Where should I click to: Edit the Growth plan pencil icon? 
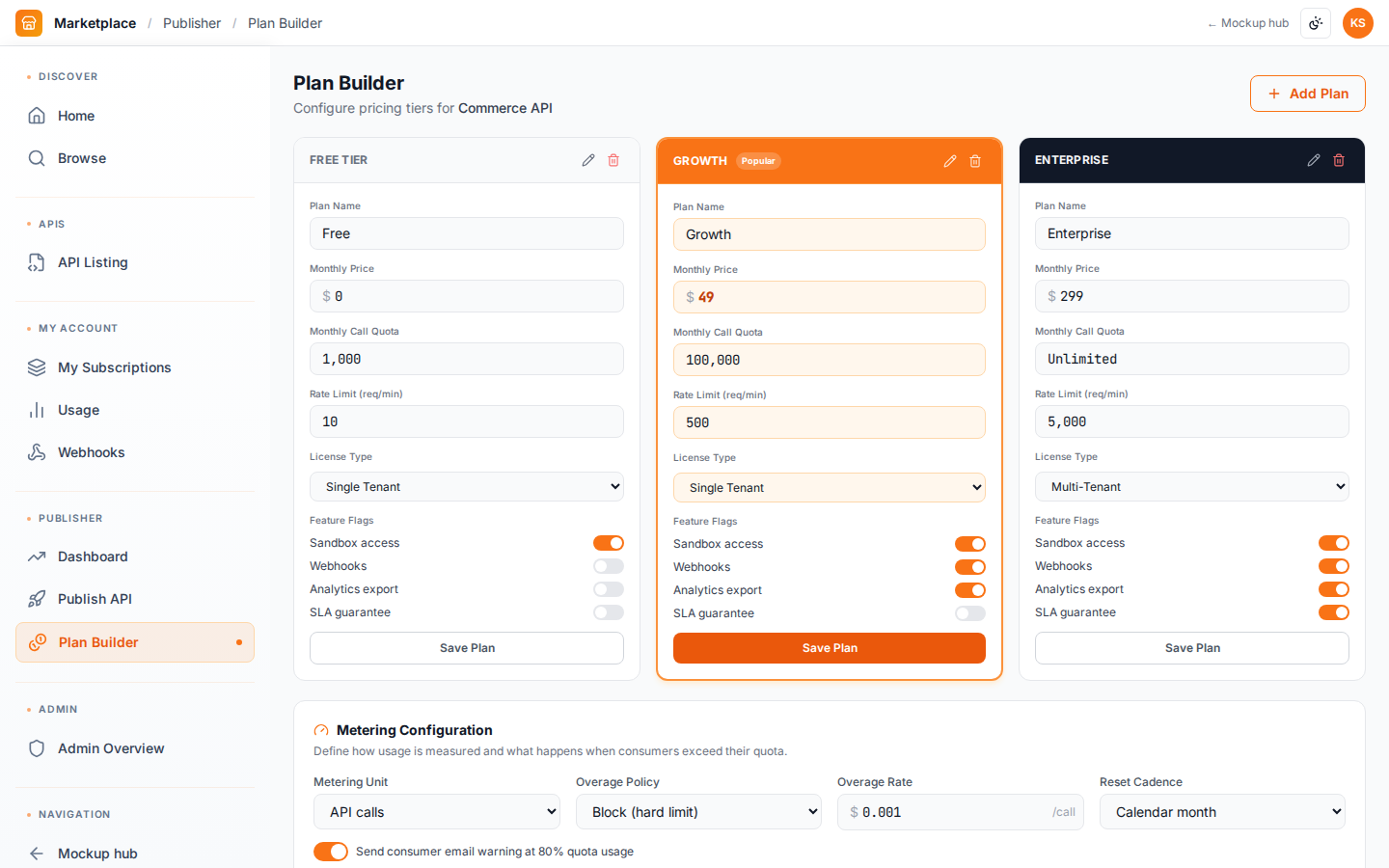click(950, 161)
